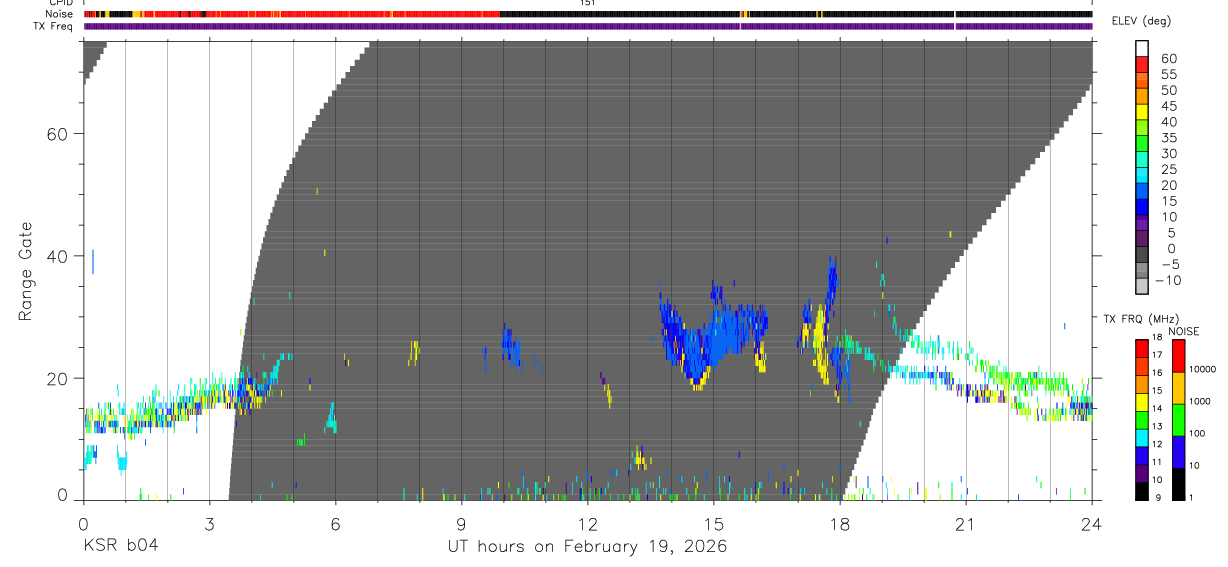Screen dimensions: 1228x567
Task: Click the blue echo patch near 10 UT, gate 25
Action: click(x=511, y=347)
